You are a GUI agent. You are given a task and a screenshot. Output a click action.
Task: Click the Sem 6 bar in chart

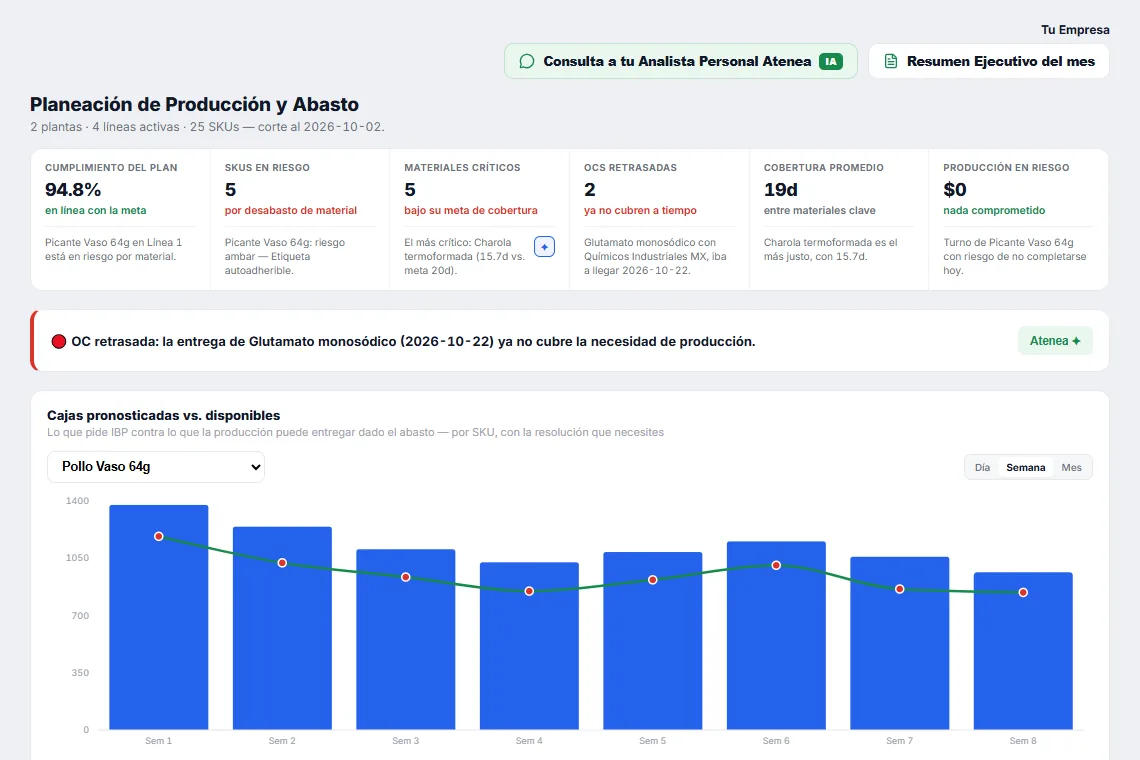776,636
